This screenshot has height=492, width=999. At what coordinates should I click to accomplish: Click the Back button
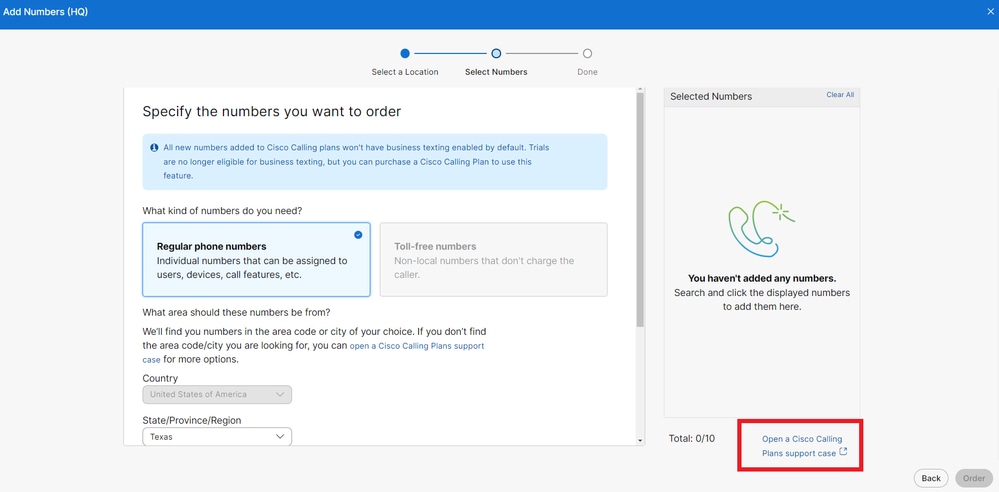pyautogui.click(x=931, y=478)
